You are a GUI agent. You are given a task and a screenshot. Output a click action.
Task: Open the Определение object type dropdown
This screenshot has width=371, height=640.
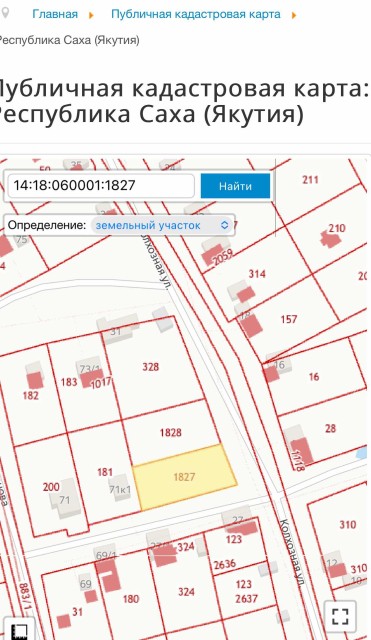[162, 225]
